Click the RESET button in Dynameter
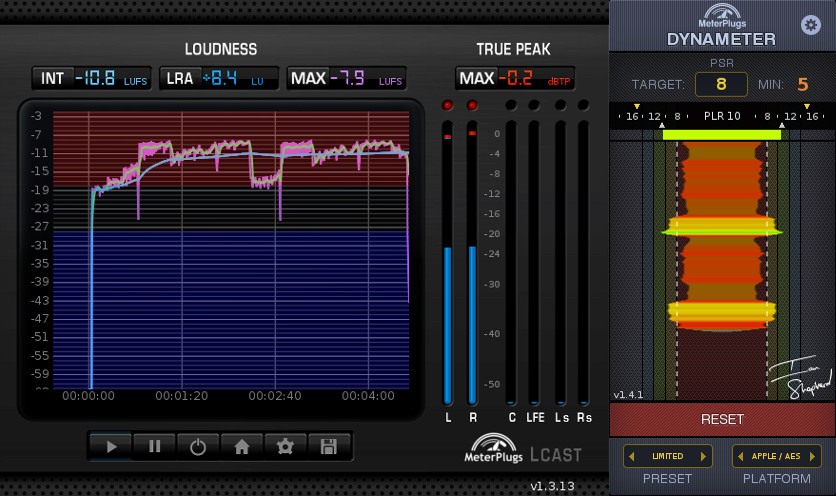This screenshot has width=836, height=496. [722, 419]
